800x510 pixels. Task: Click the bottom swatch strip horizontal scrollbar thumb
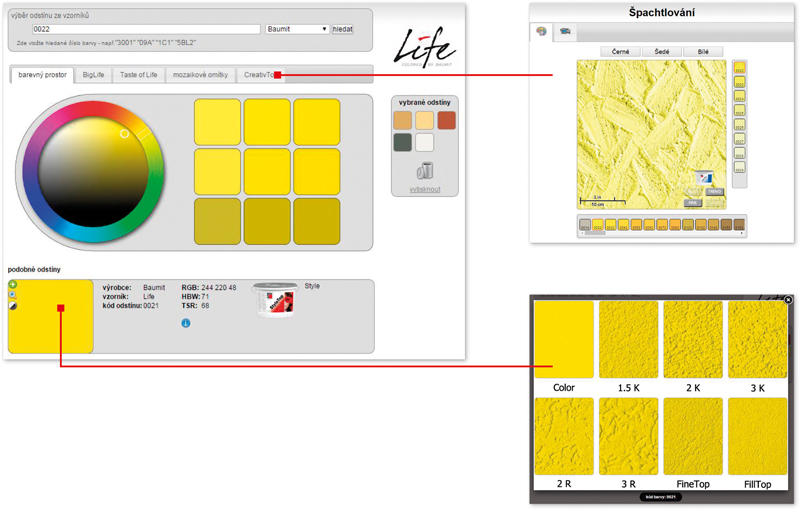[x=595, y=234]
